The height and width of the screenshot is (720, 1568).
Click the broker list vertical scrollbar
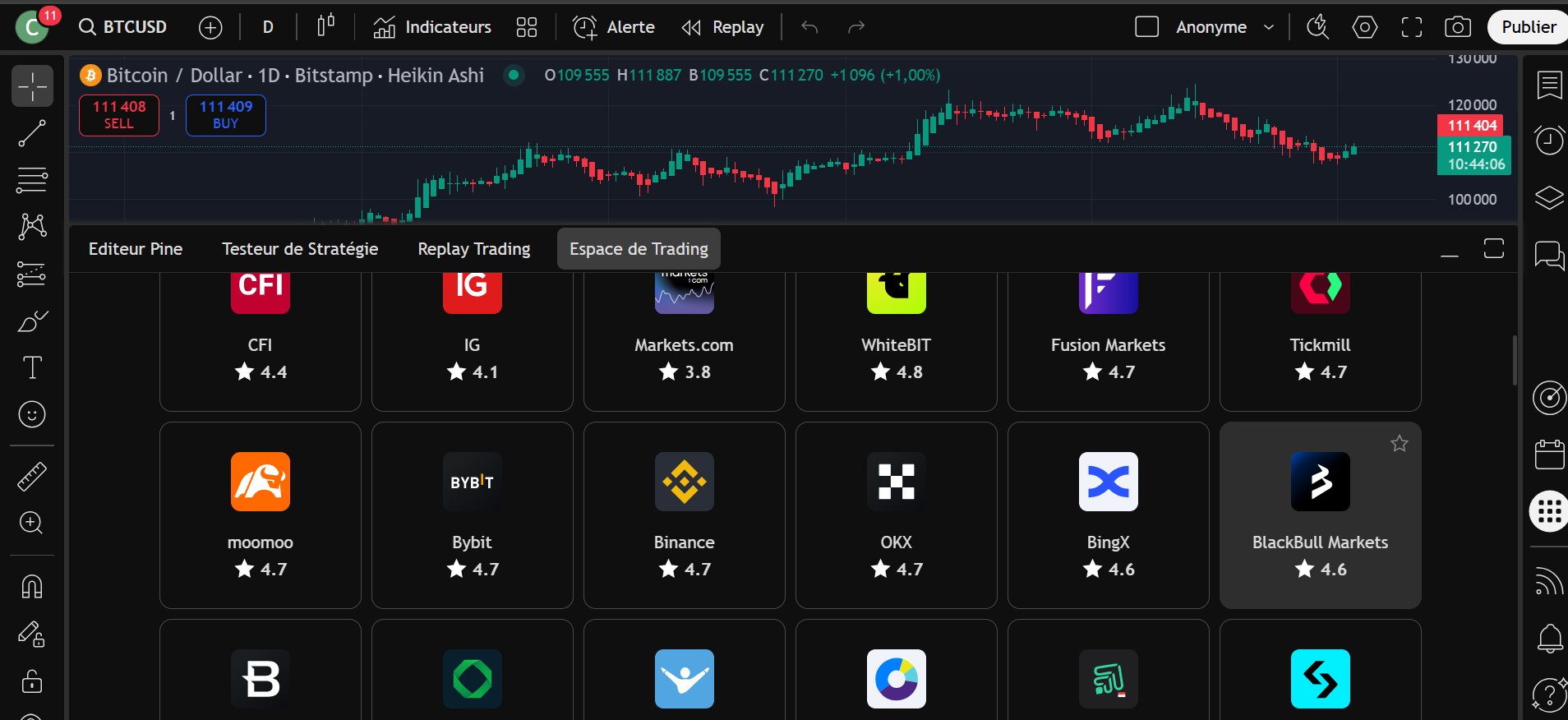pyautogui.click(x=1514, y=360)
